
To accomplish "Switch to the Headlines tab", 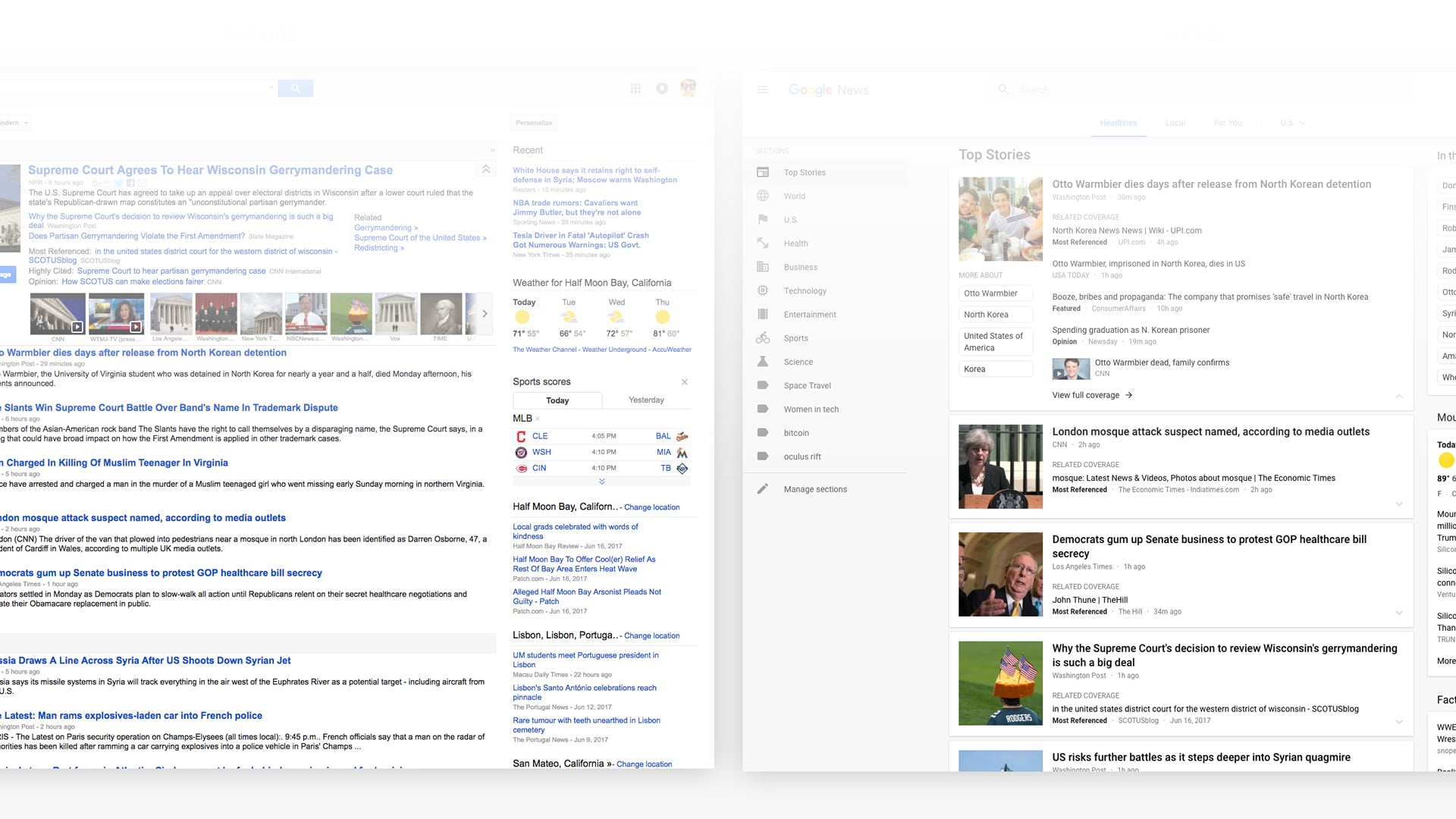I will tap(1118, 123).
